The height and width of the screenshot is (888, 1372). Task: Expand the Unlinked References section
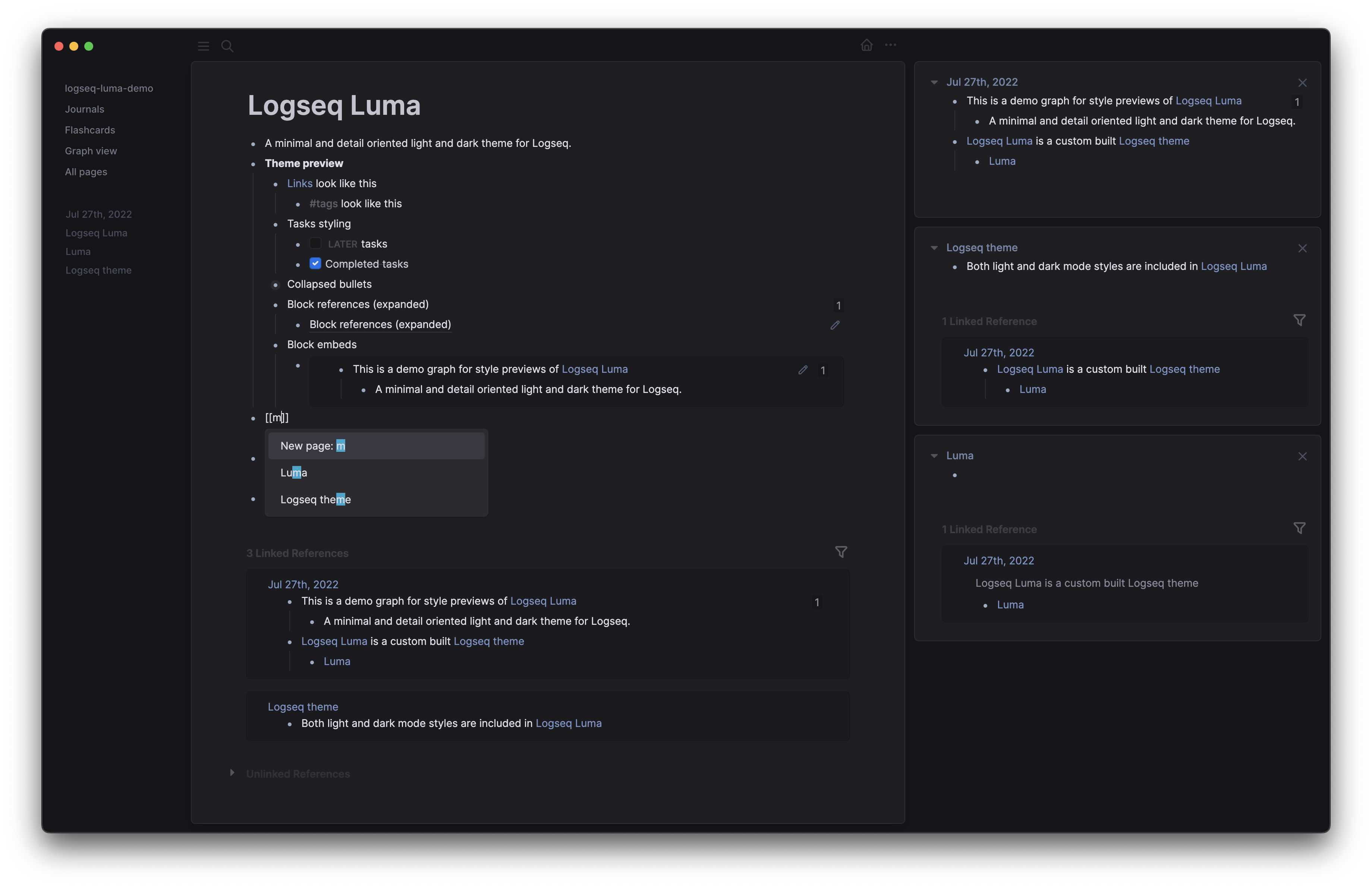click(x=232, y=772)
